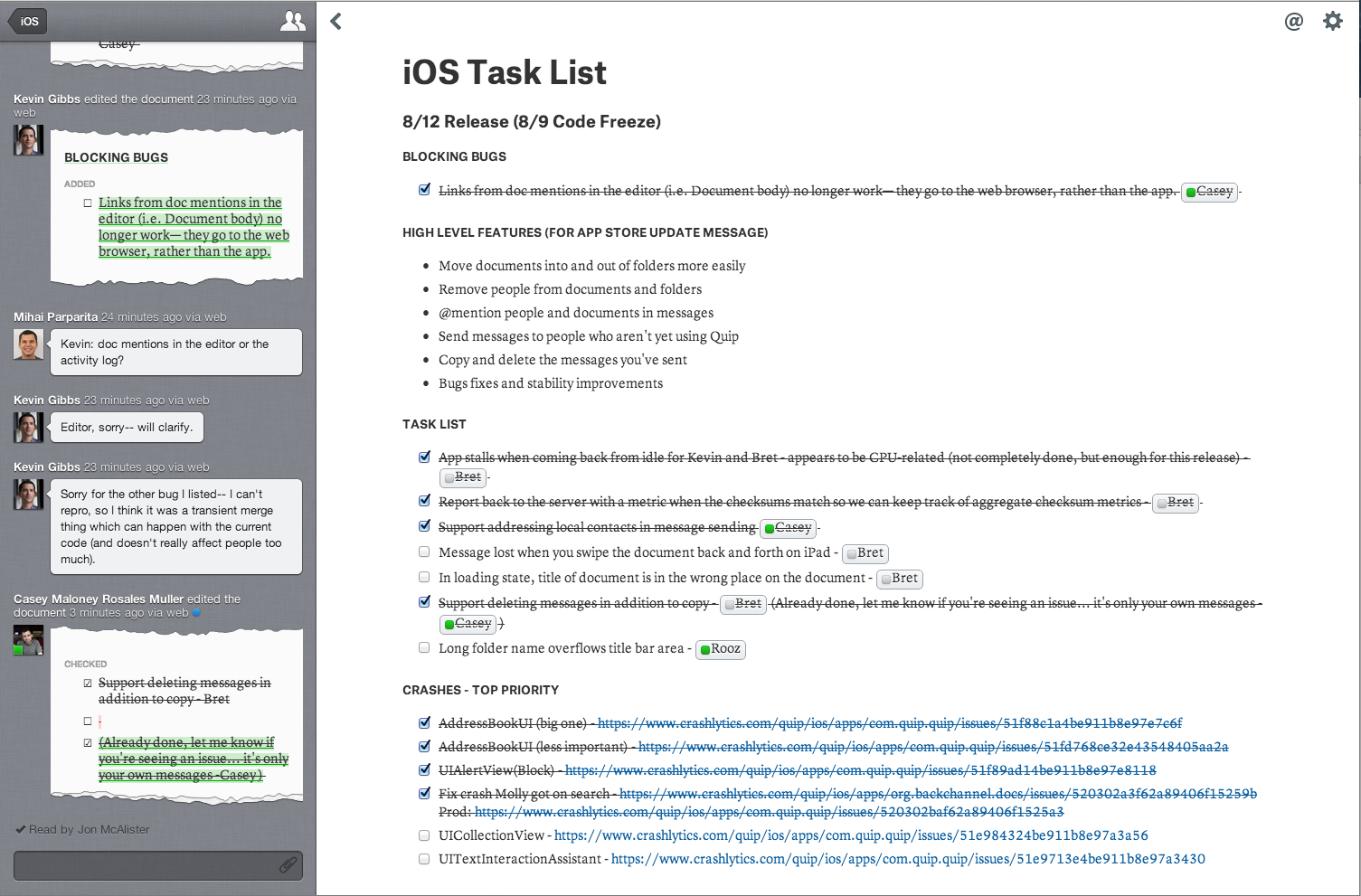Check the UICollectionView crash checkbox
Viewport: 1361px width, 896px height.
point(424,835)
